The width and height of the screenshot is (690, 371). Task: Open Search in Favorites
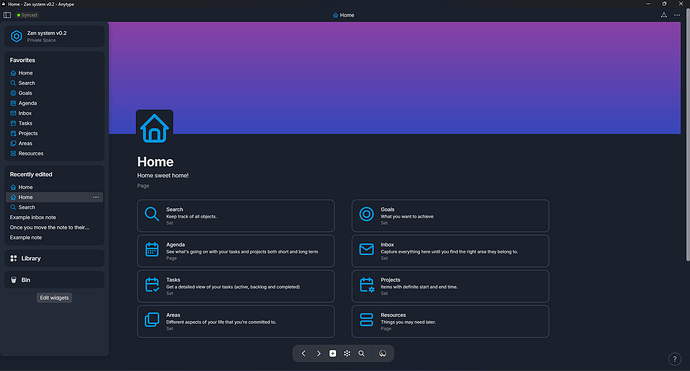[55, 83]
